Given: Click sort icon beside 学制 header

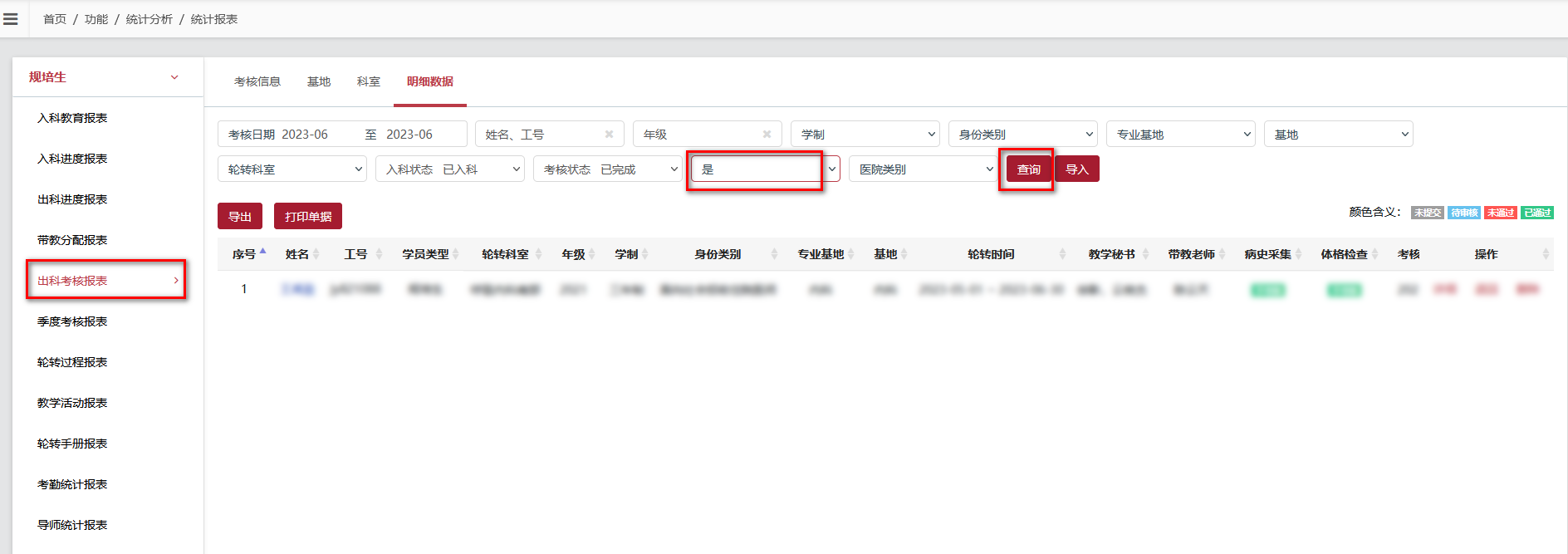Looking at the screenshot, I should [644, 254].
